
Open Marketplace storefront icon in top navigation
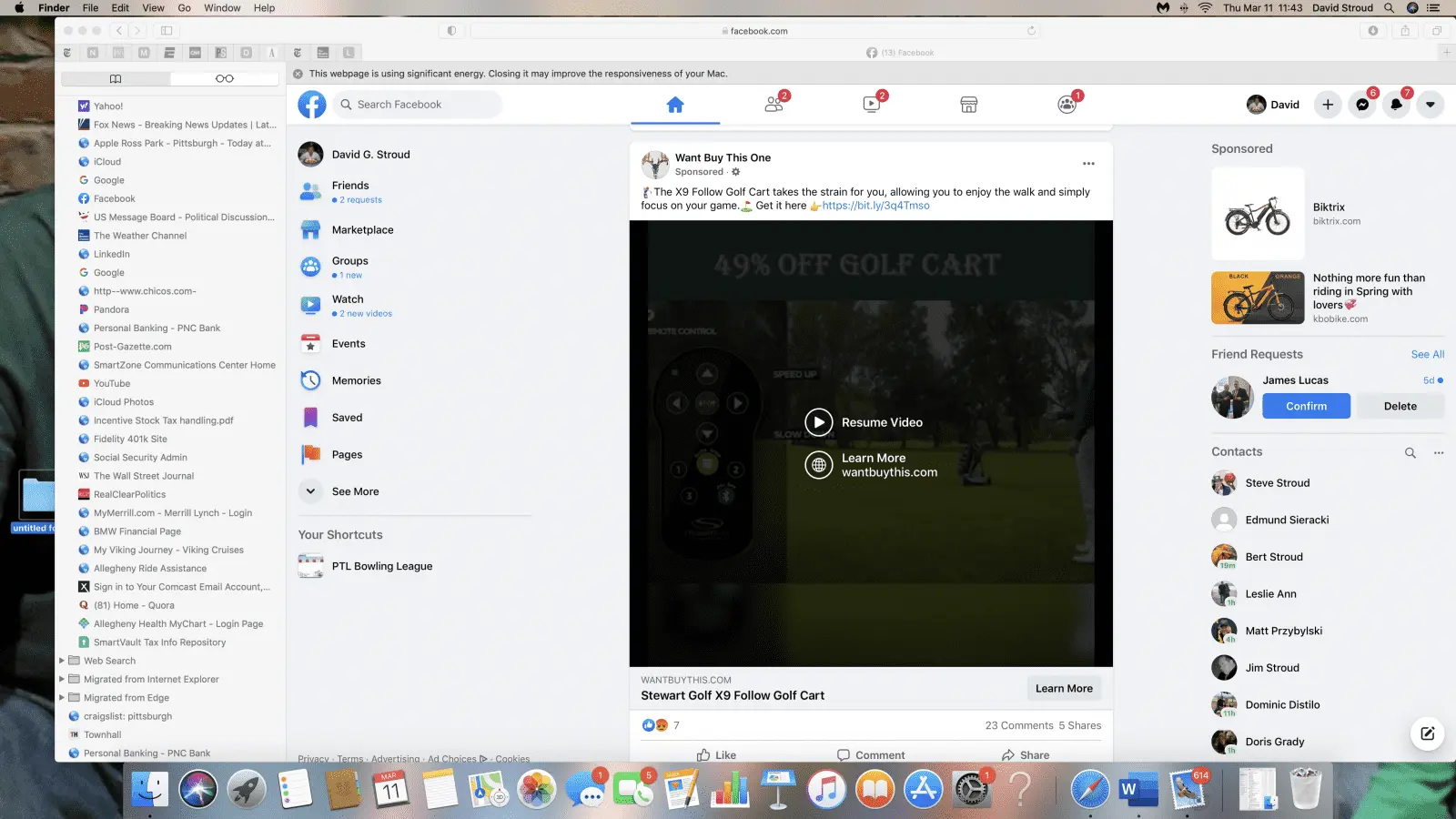pyautogui.click(x=969, y=105)
